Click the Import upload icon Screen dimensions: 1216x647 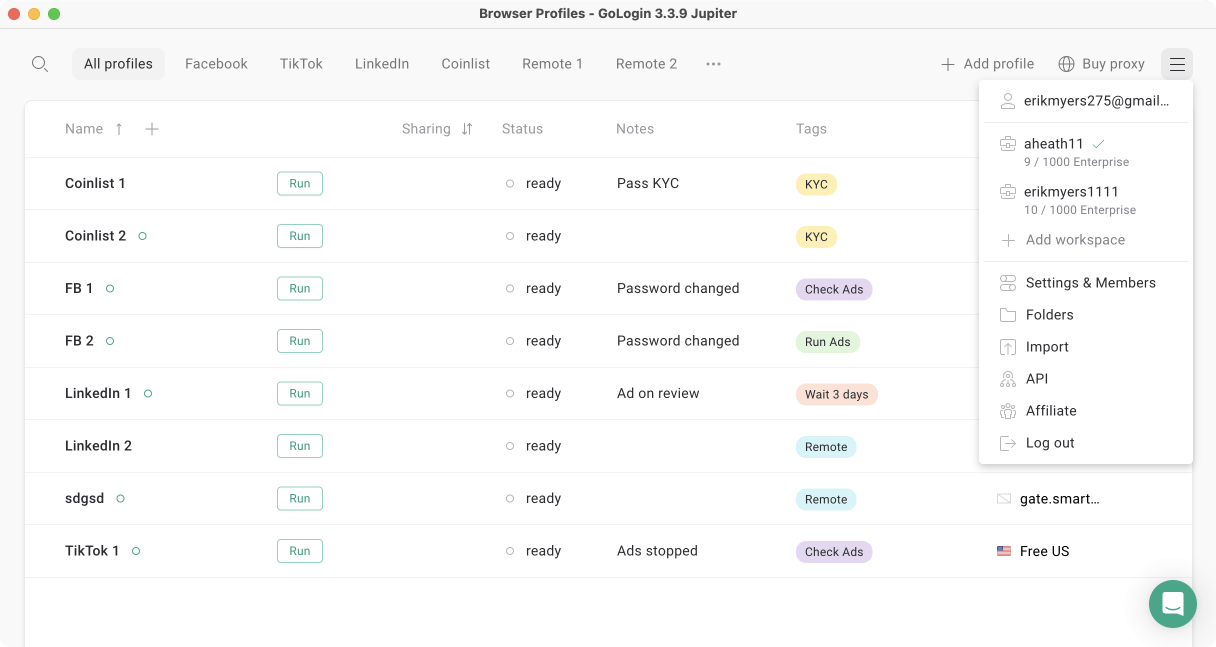(1008, 347)
